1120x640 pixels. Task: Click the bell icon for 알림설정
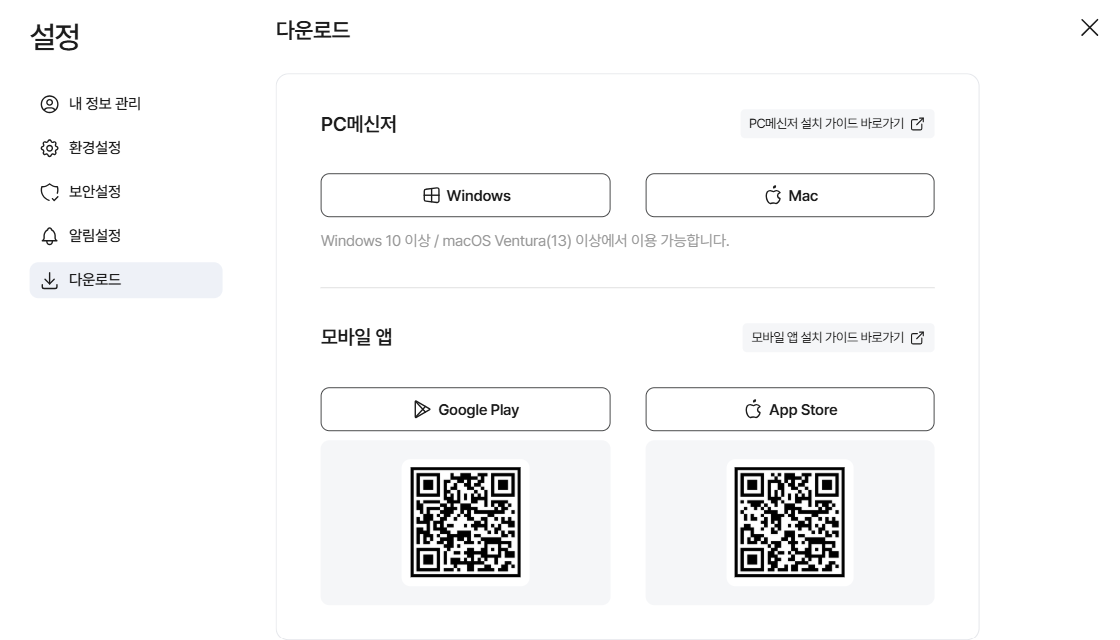[49, 236]
